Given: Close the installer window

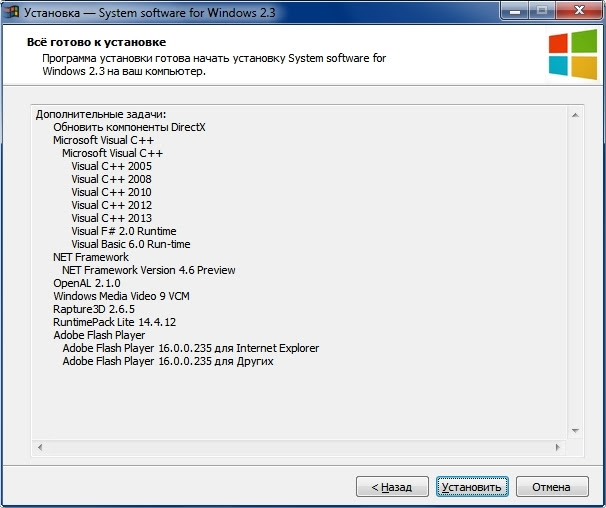Looking at the screenshot, I should [579, 10].
